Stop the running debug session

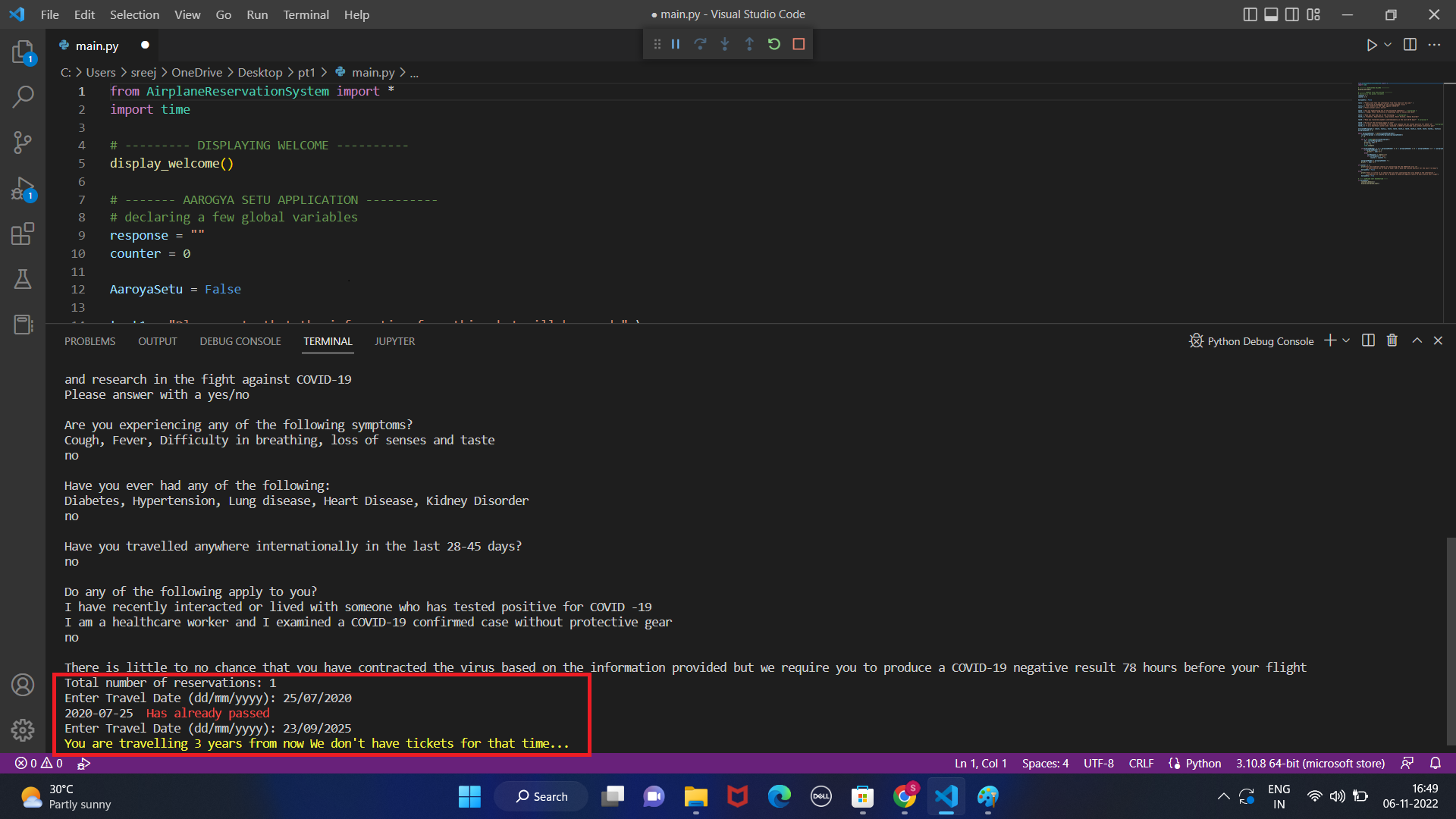point(798,44)
